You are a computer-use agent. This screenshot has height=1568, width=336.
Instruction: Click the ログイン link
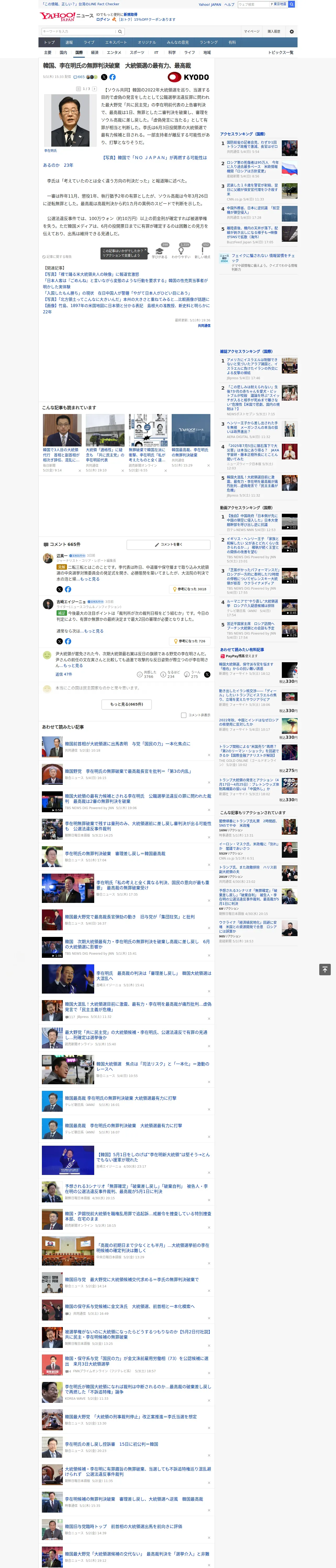(103, 20)
